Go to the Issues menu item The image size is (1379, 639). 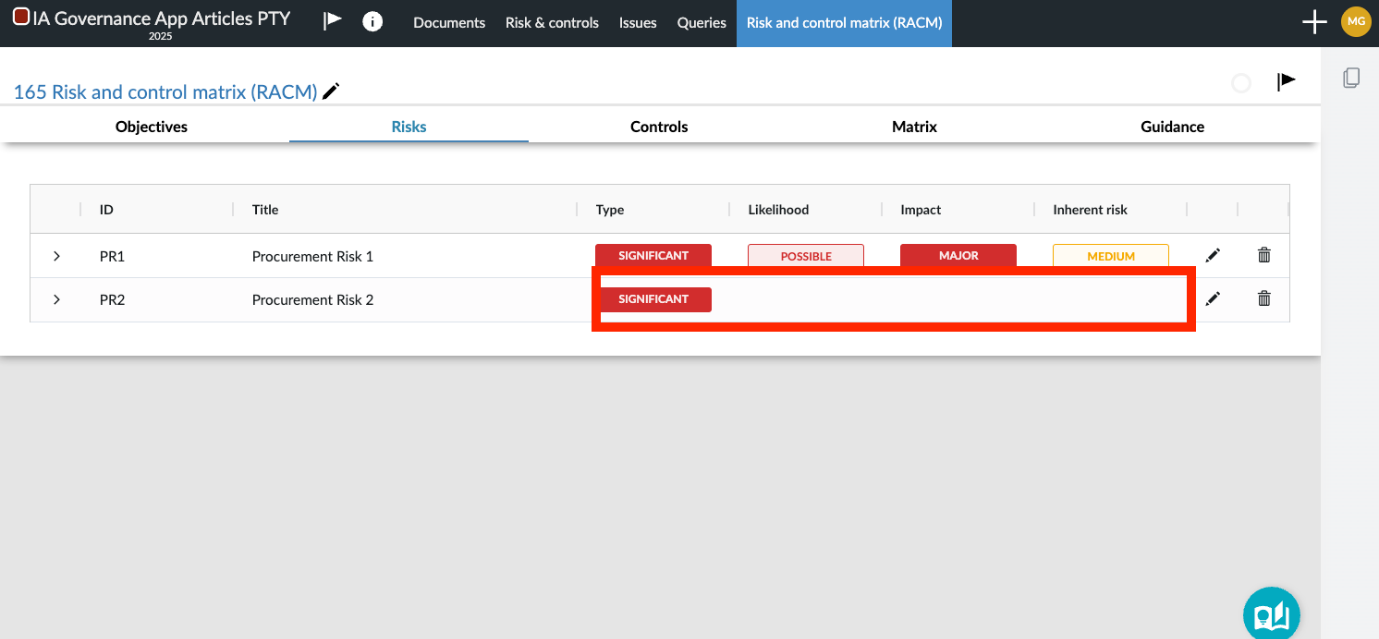point(638,23)
